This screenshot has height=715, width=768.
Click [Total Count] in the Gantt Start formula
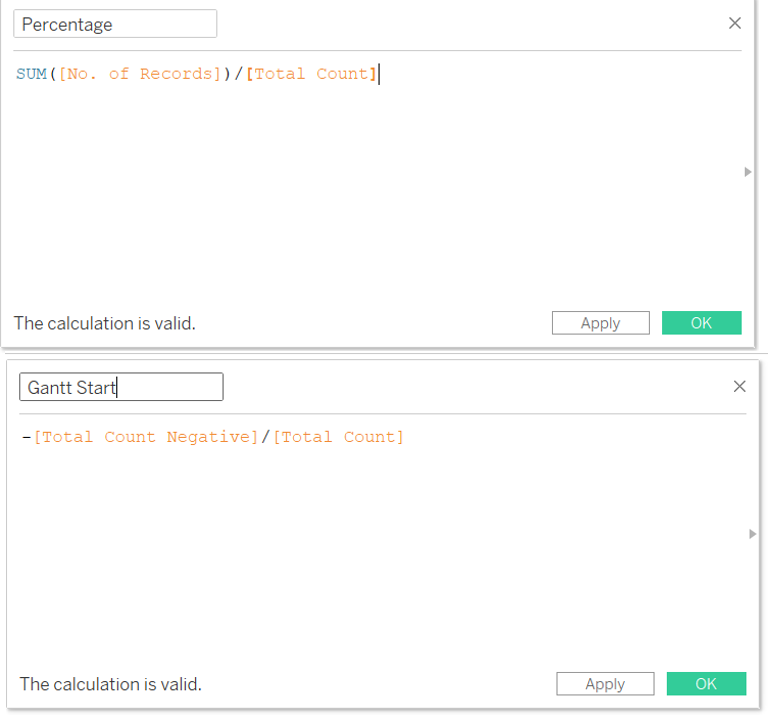pos(339,437)
